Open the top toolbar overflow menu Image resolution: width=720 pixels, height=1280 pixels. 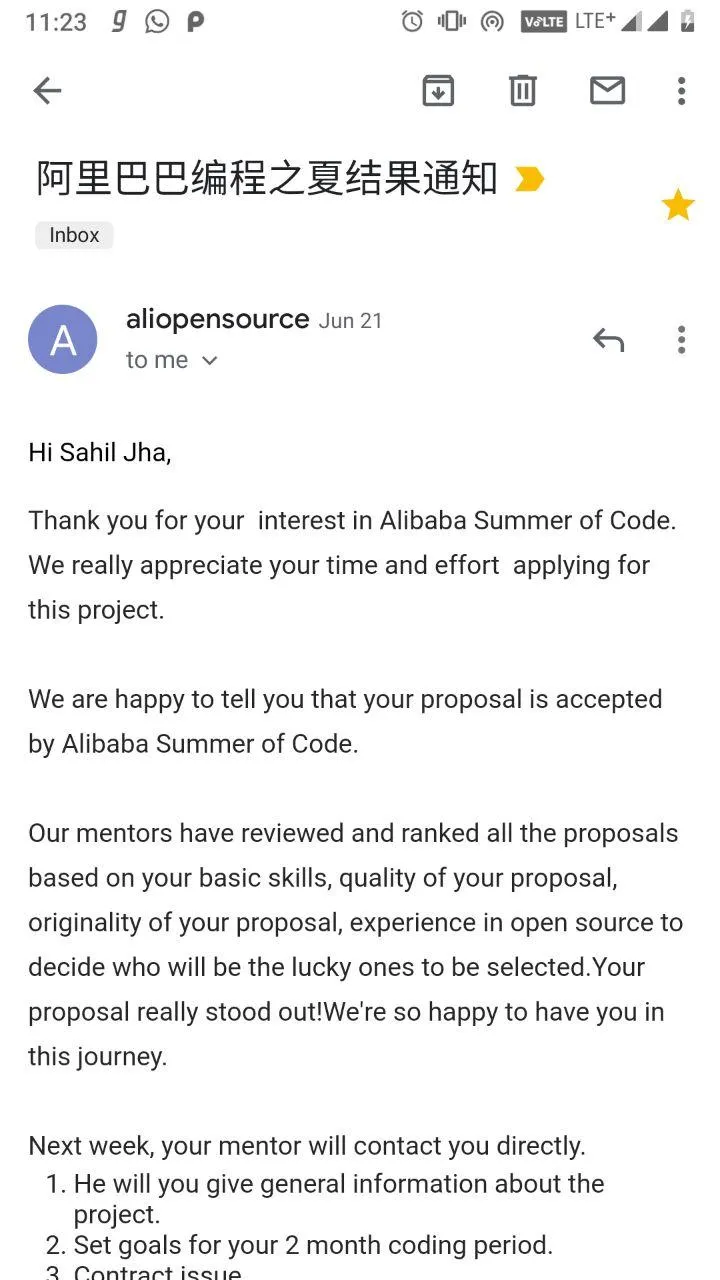pos(681,91)
